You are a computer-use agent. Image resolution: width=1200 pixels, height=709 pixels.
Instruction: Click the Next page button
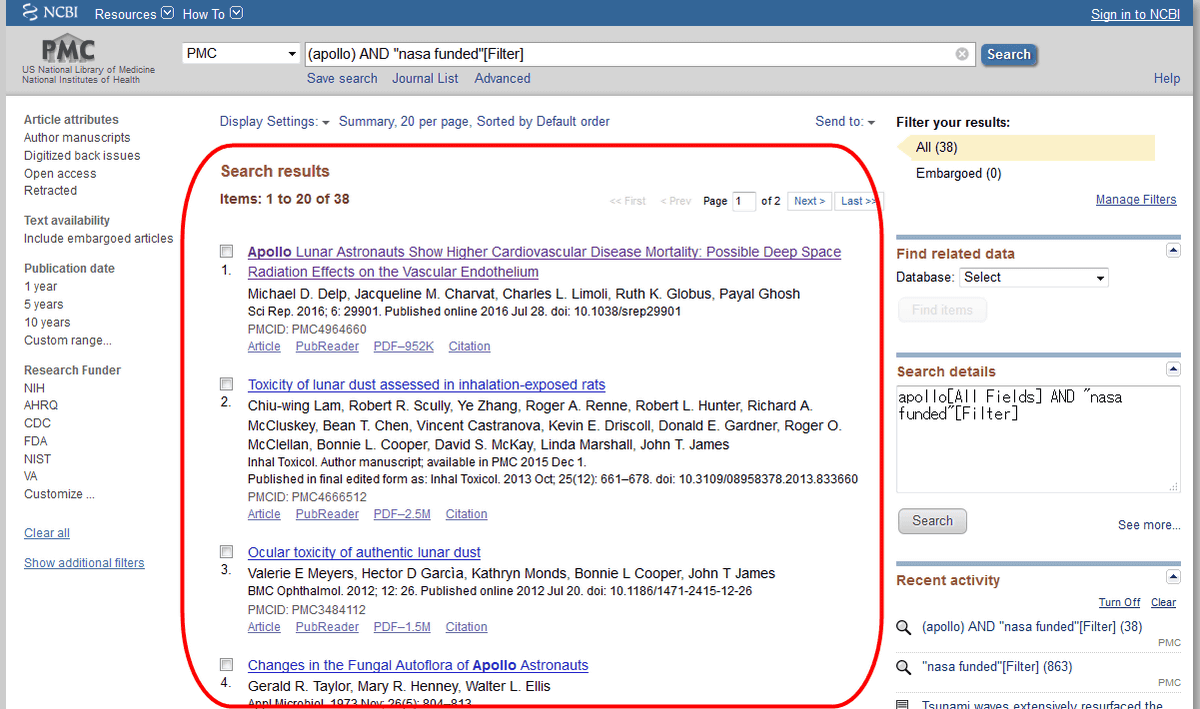coord(809,202)
